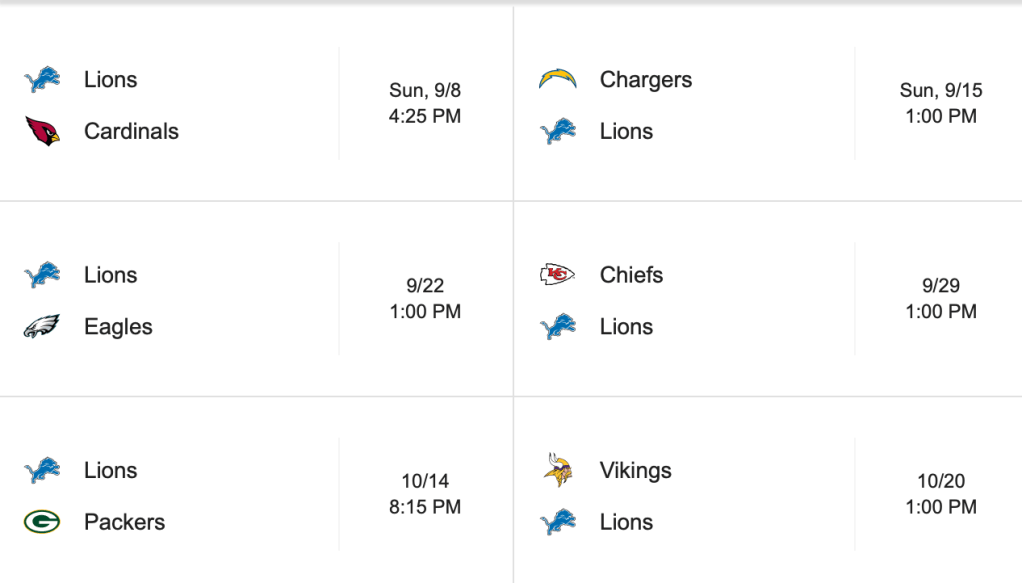
Task: Select the Sun, 9/15 game date
Action: point(941,90)
